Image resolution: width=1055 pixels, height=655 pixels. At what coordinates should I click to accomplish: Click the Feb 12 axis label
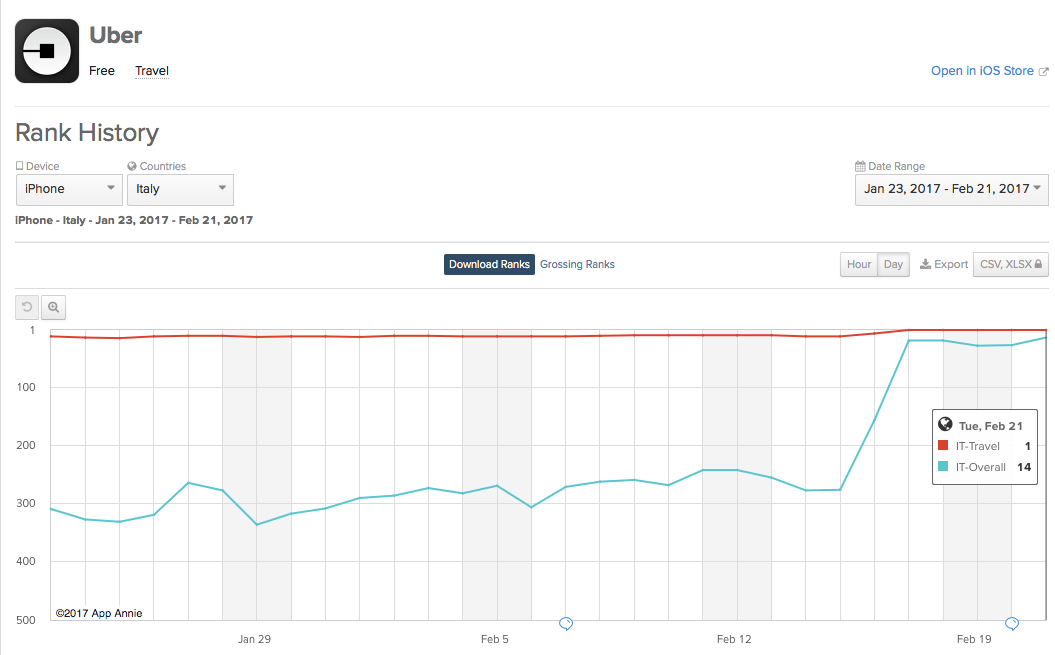point(734,639)
